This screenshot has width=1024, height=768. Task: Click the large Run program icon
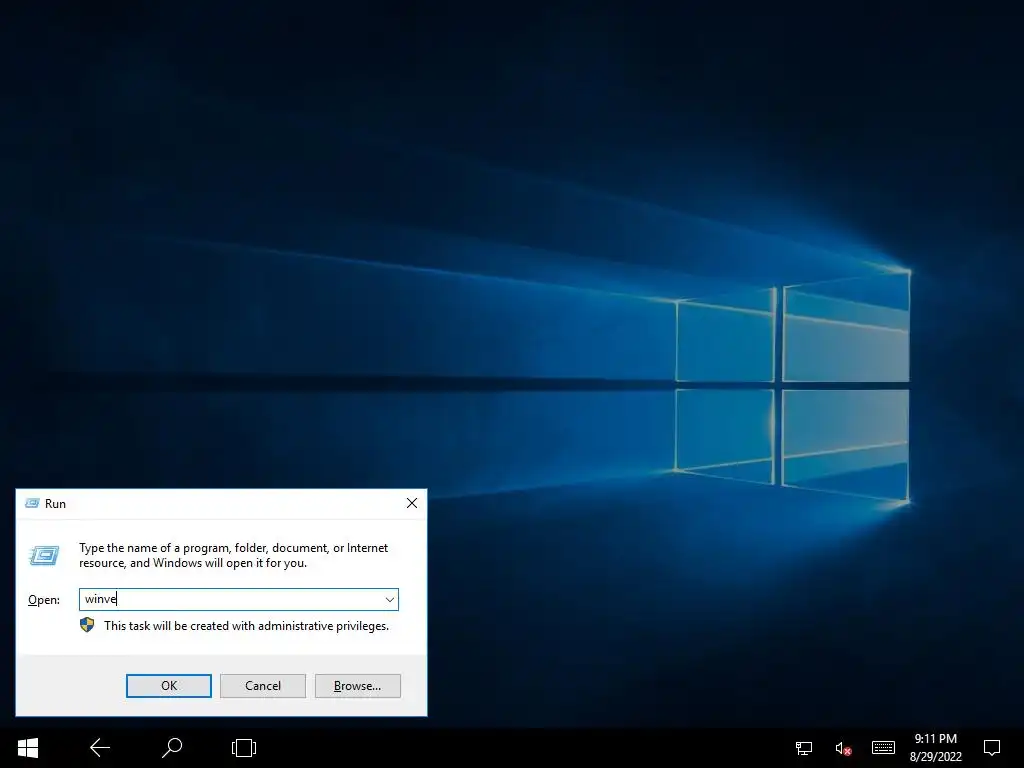click(x=44, y=555)
